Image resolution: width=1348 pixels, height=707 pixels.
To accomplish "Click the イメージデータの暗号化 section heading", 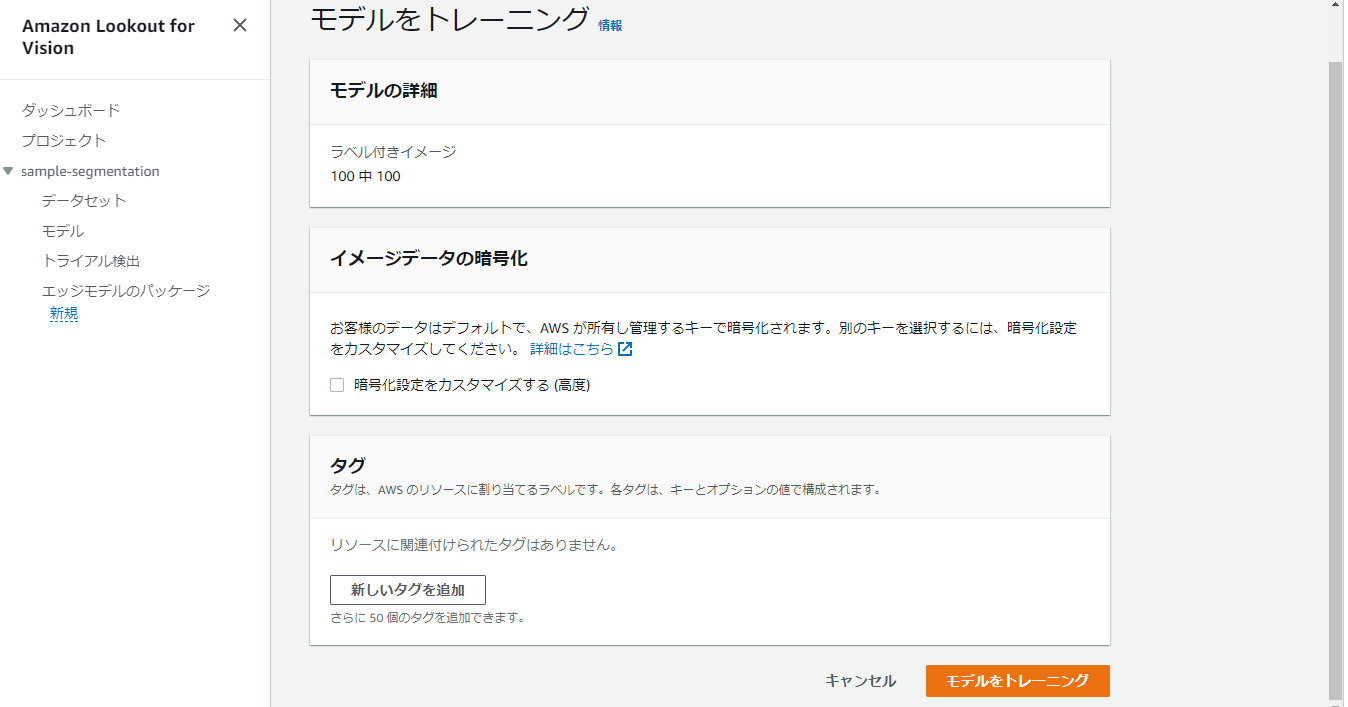I will point(429,259).
